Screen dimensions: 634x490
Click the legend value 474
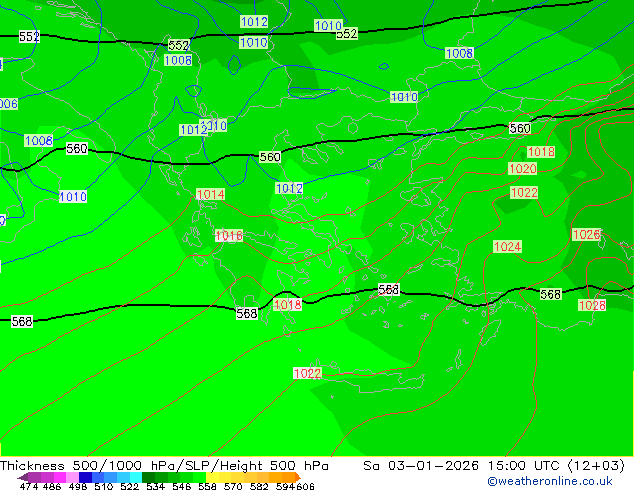(x=29, y=486)
